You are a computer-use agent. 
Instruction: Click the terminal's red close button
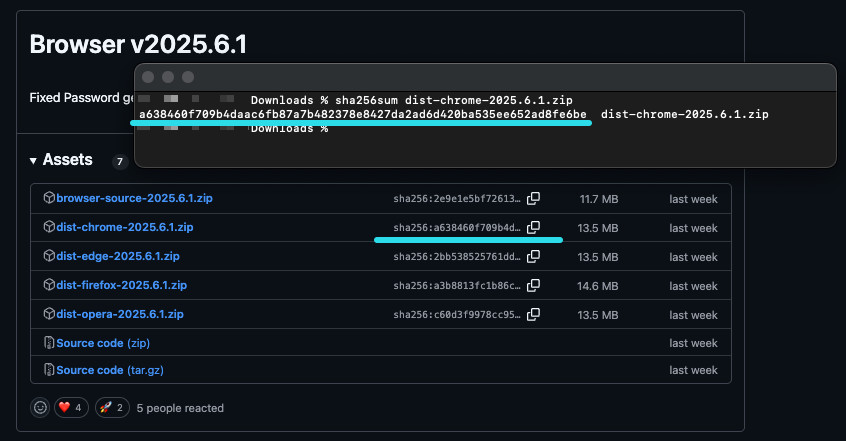pyautogui.click(x=148, y=77)
